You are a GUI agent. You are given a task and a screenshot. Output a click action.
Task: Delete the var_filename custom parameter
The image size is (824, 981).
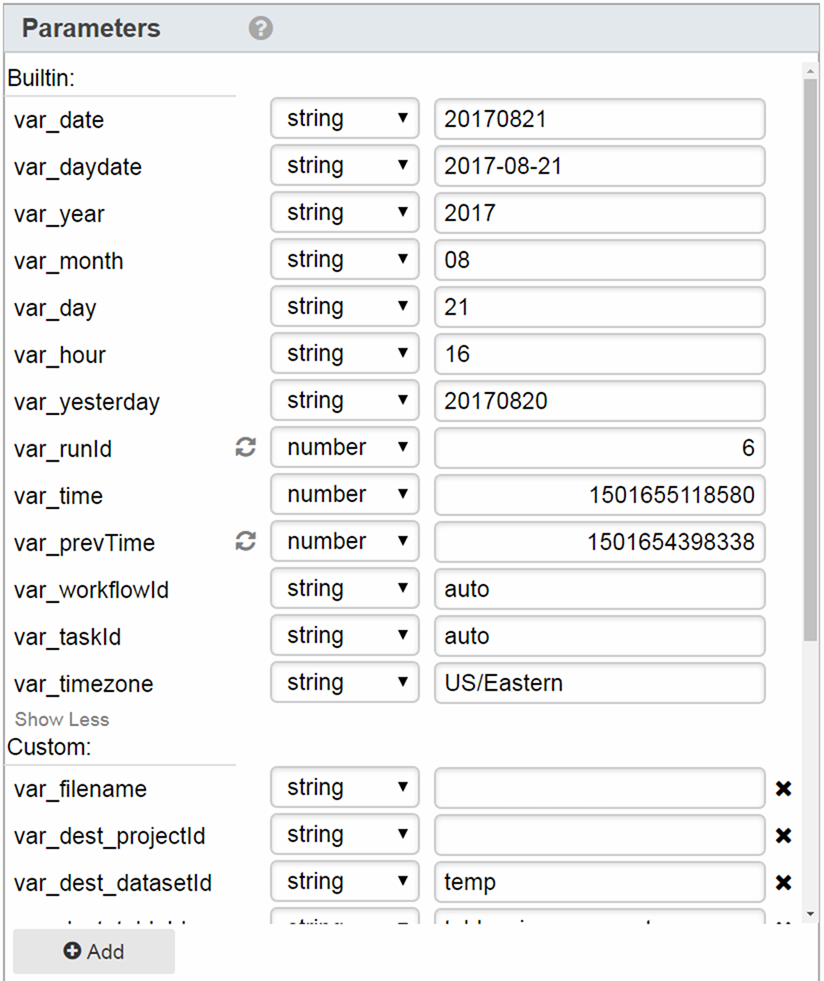(783, 789)
